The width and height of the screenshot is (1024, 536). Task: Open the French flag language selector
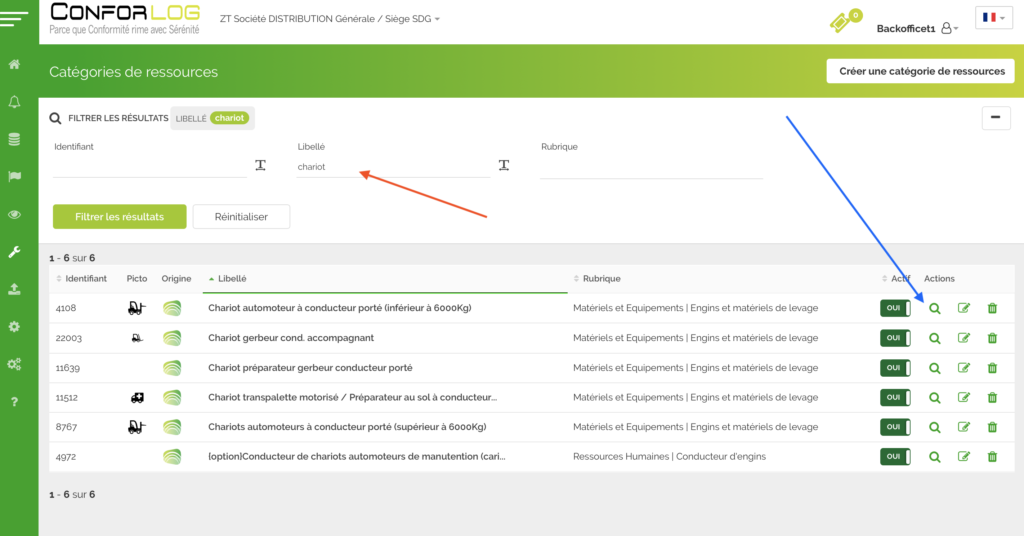[994, 18]
